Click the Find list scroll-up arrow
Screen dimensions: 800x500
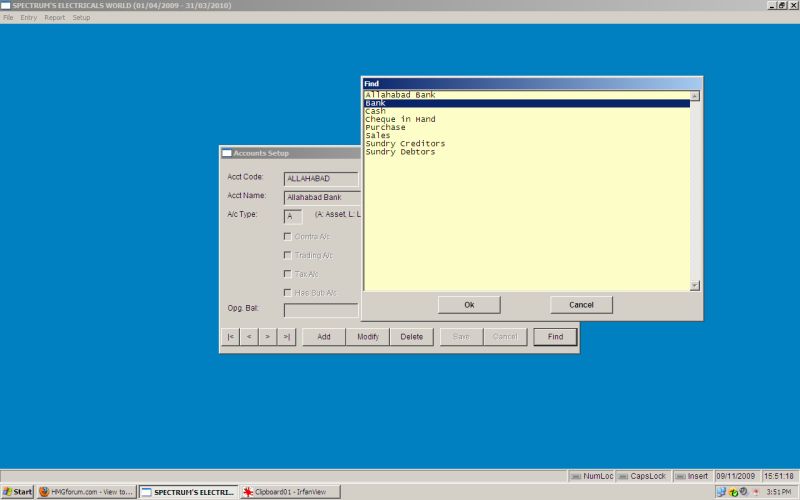(x=695, y=96)
